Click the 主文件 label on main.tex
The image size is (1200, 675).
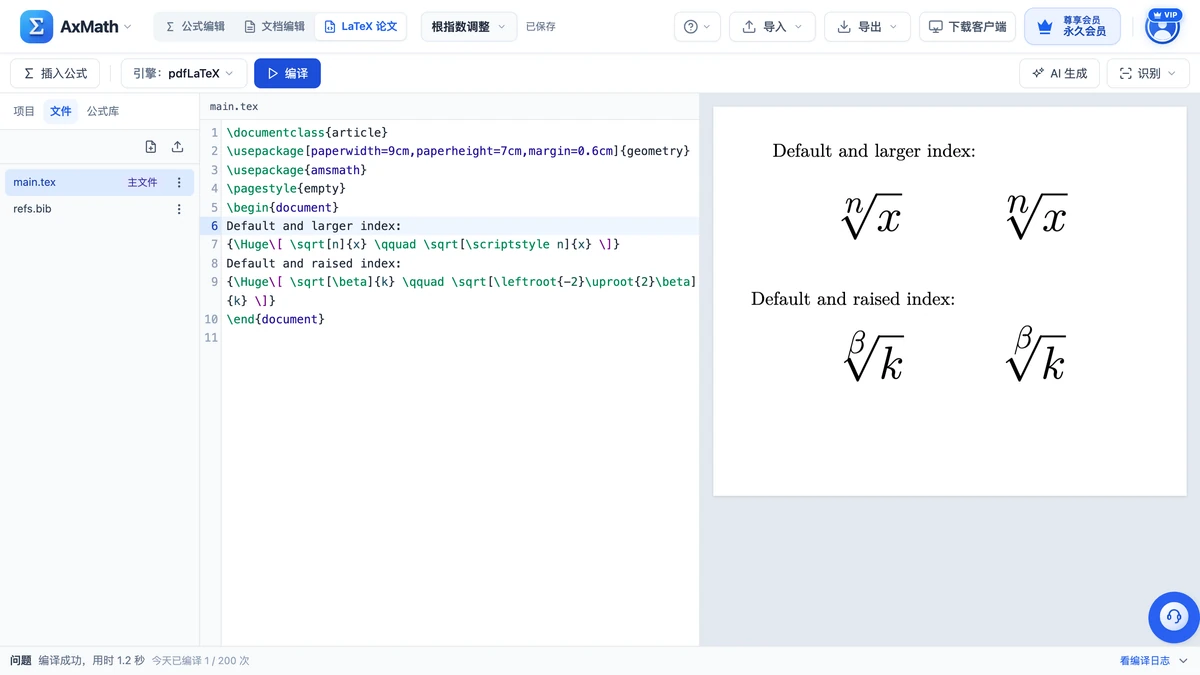(142, 183)
